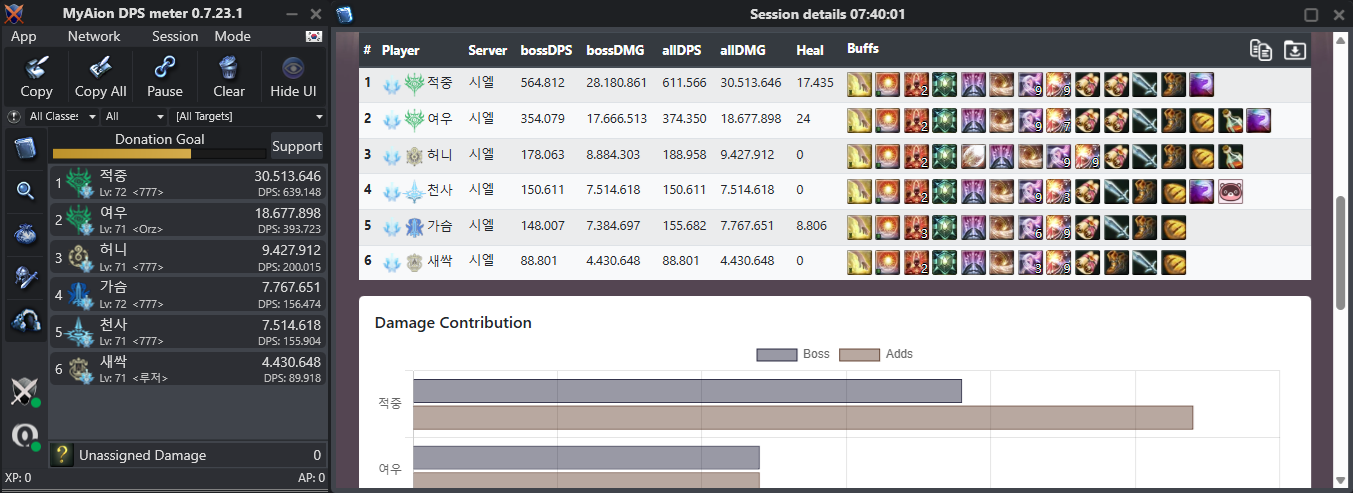Toggle Hide UI eye button
The width and height of the screenshot is (1353, 493).
[x=293, y=76]
